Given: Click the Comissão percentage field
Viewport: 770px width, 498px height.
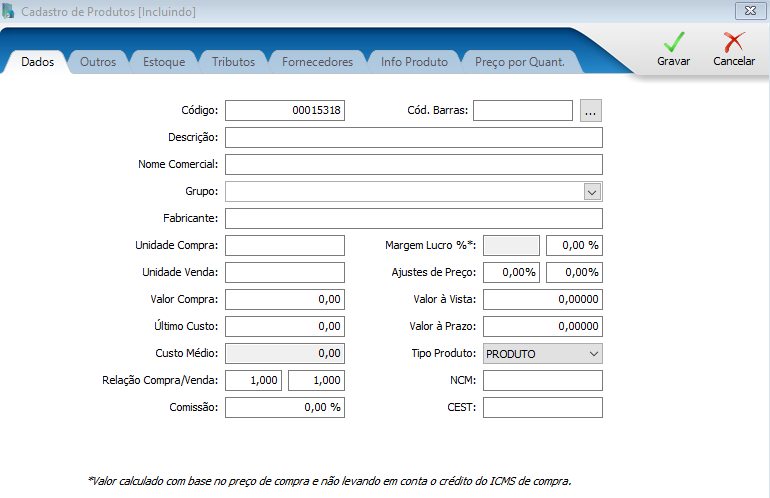Looking at the screenshot, I should tap(284, 408).
